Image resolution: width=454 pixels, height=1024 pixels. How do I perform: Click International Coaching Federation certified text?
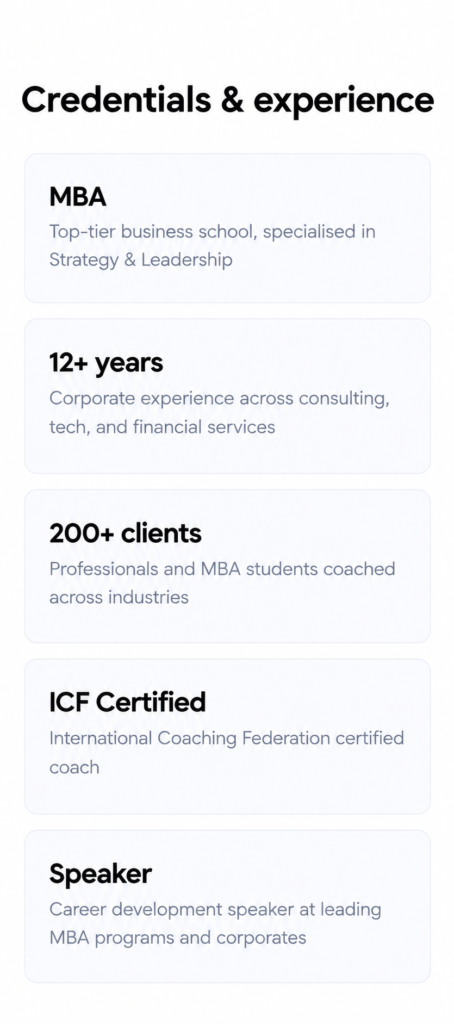click(x=227, y=739)
